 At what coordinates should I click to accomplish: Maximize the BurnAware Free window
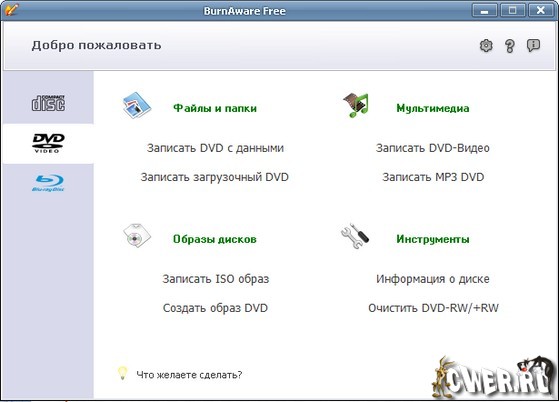[513, 10]
